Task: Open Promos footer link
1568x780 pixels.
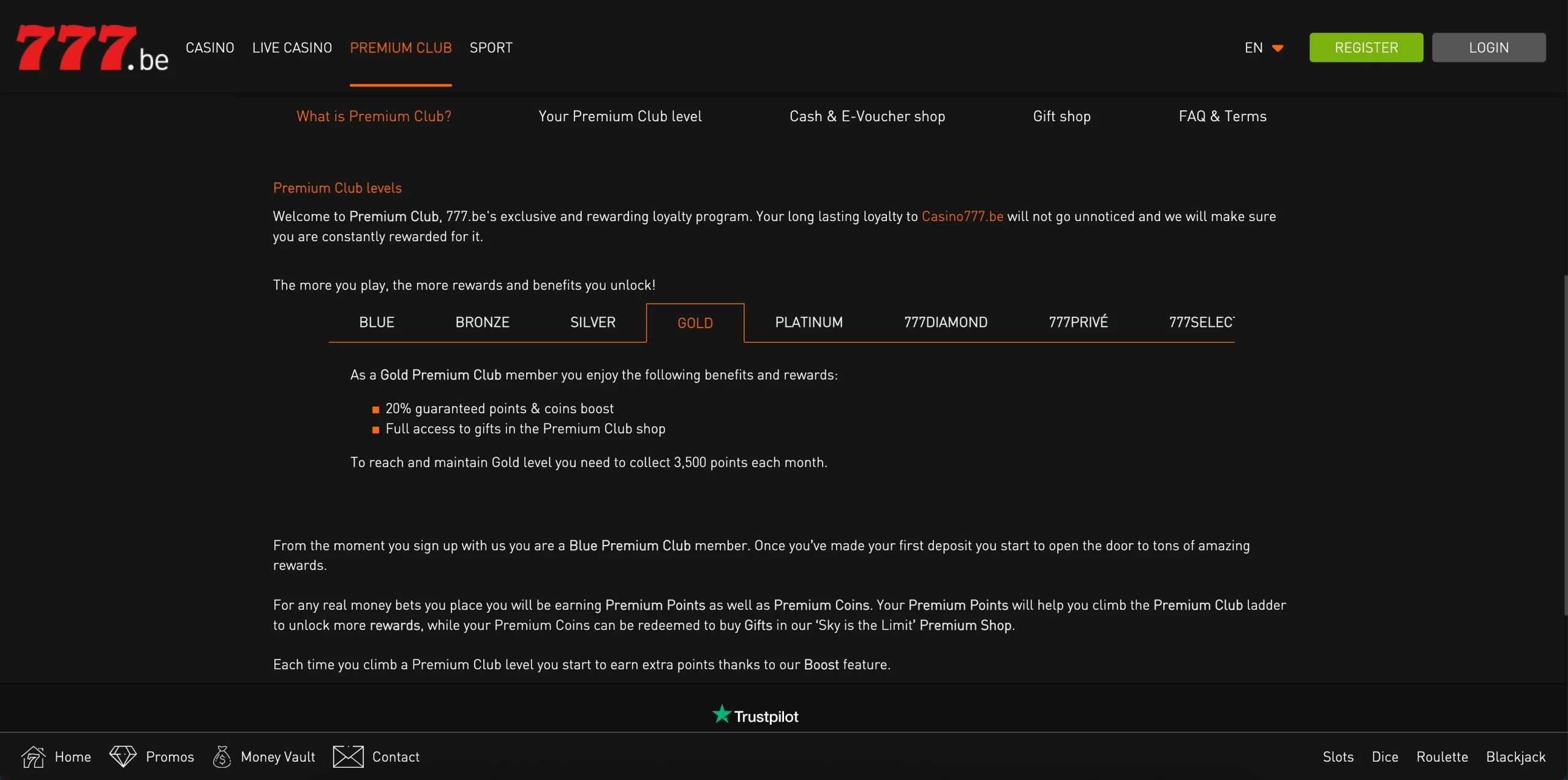Action: pos(170,757)
